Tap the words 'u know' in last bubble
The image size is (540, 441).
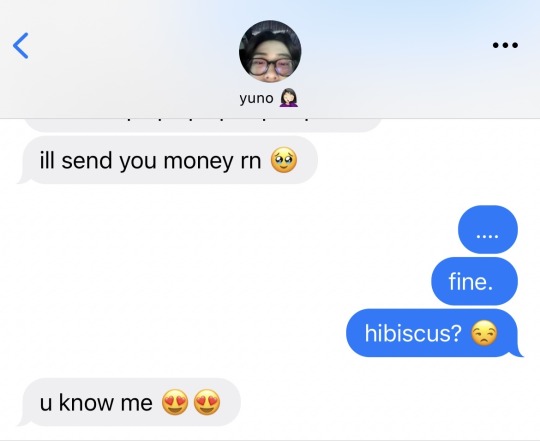point(78,402)
